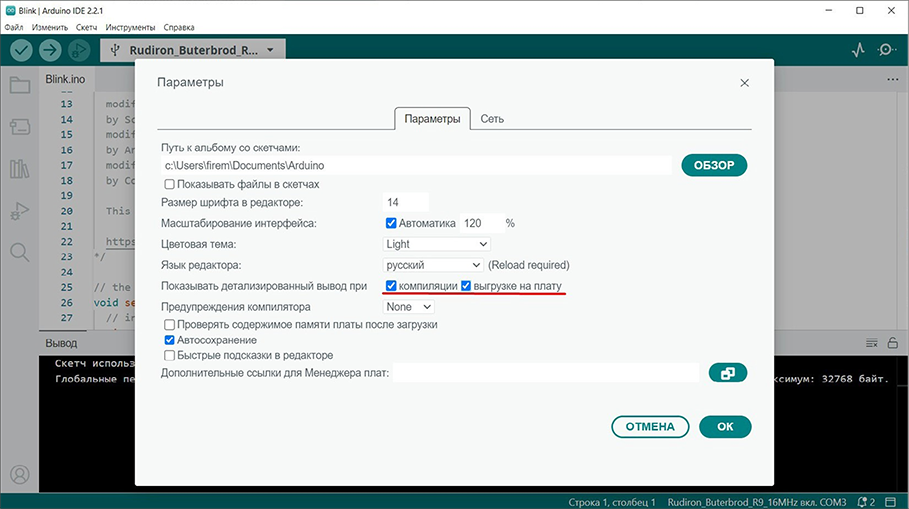
Task: Click the ОТМЕНА button
Action: (650, 427)
